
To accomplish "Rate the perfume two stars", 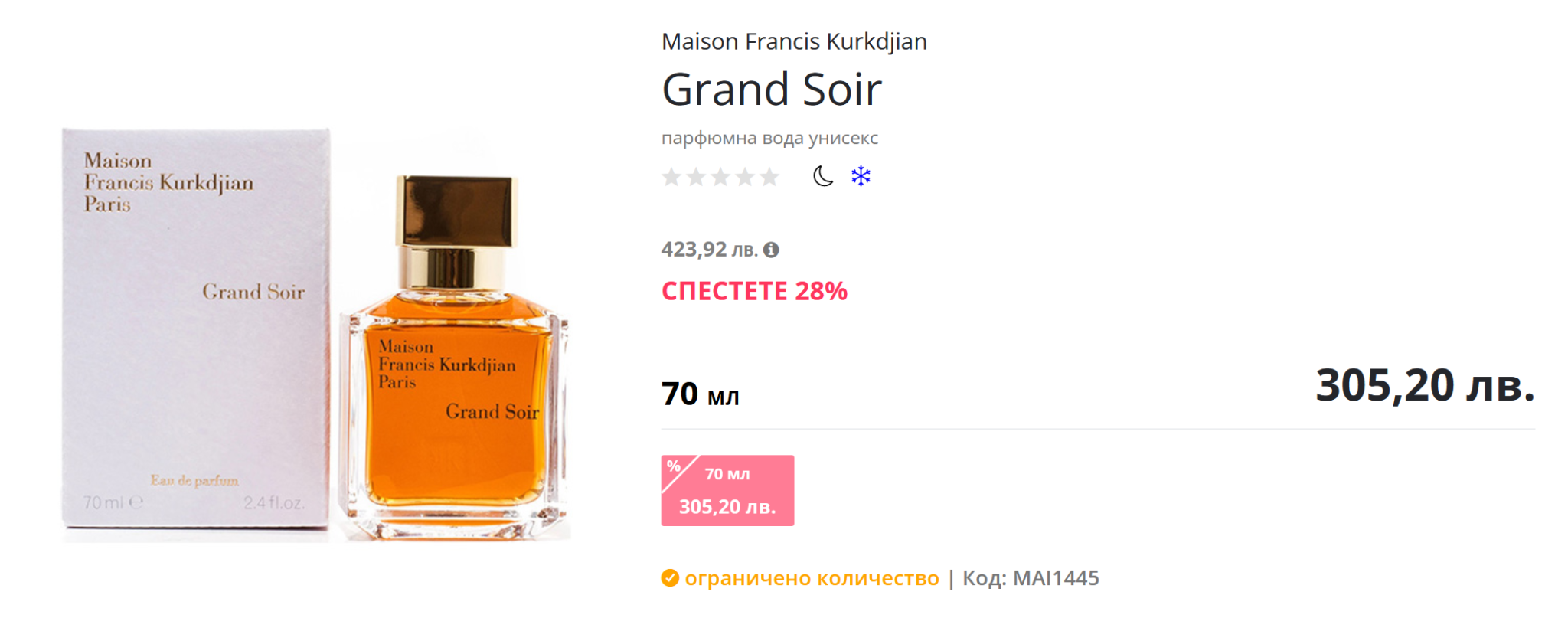I will tap(696, 178).
